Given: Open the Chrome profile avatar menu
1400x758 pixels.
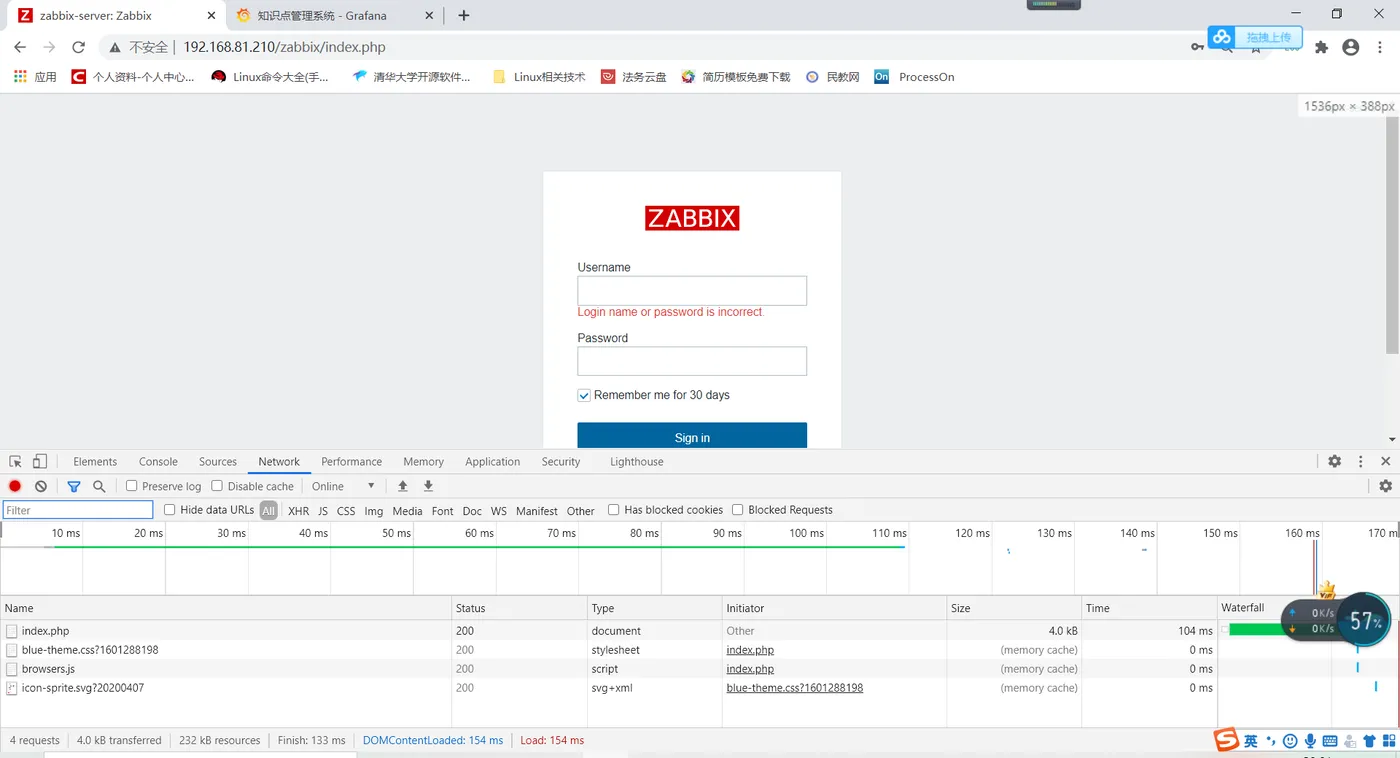Looking at the screenshot, I should click(1351, 47).
